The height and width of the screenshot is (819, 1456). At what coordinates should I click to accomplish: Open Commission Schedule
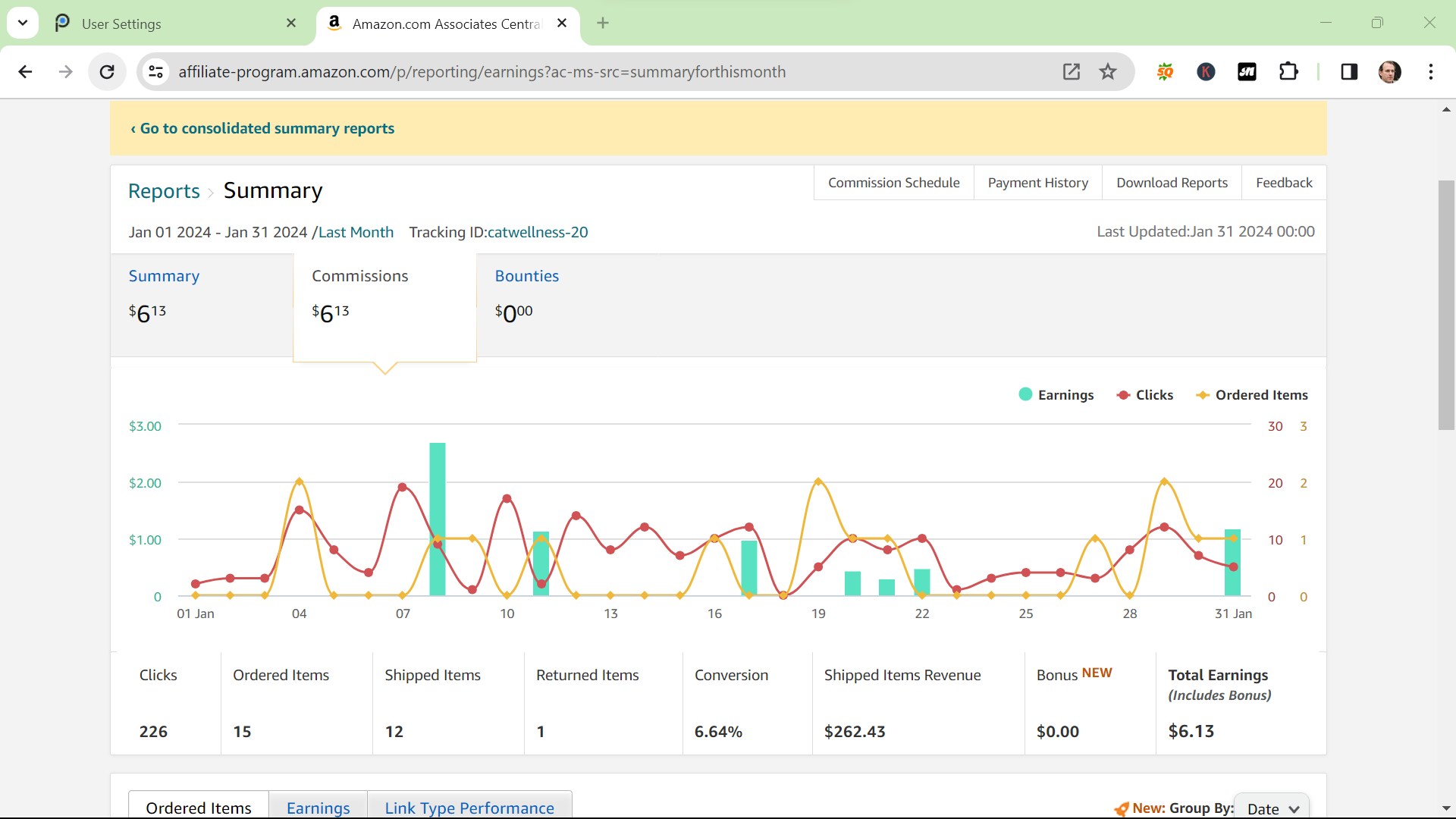[x=893, y=183]
